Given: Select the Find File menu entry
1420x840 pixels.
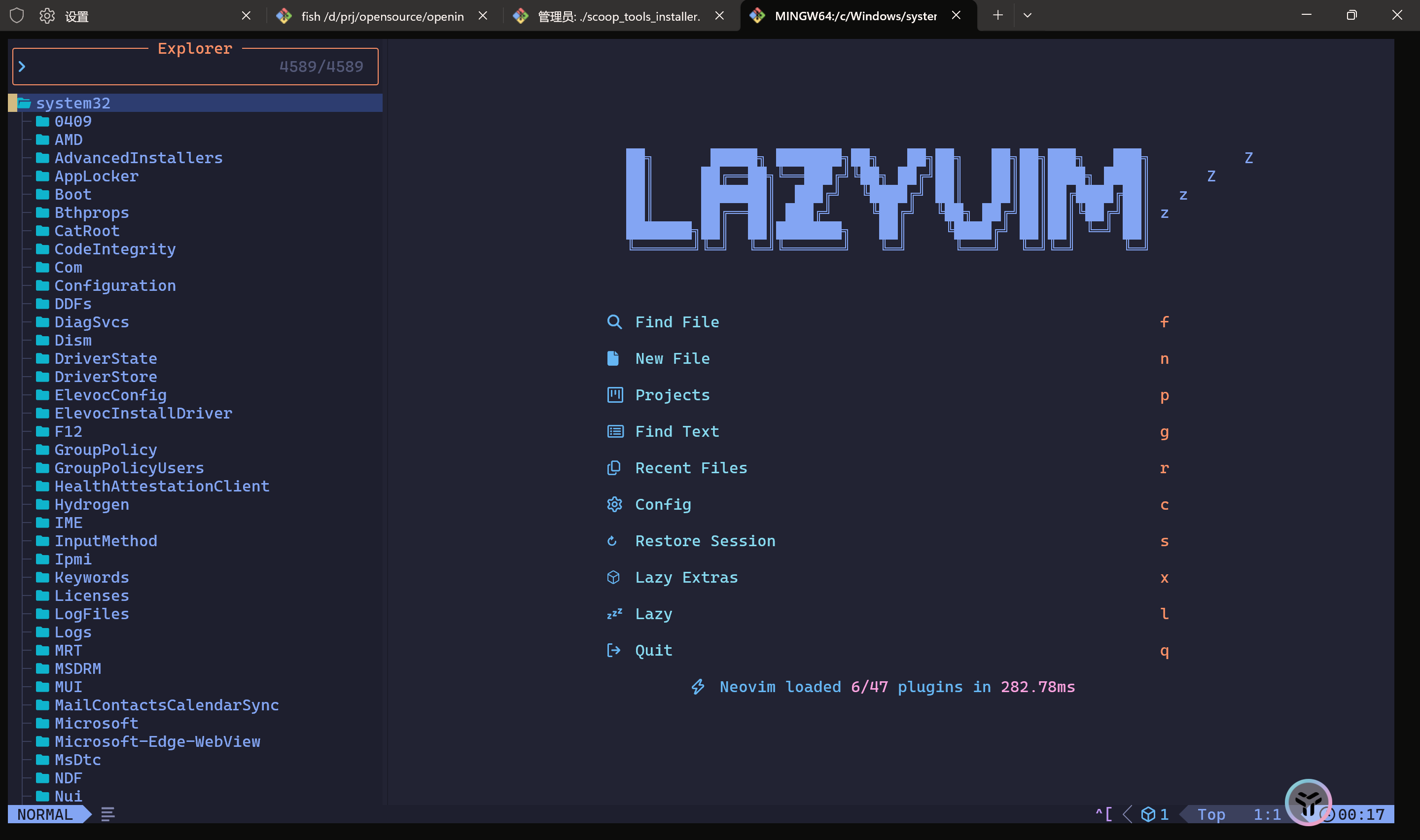Looking at the screenshot, I should [888, 322].
